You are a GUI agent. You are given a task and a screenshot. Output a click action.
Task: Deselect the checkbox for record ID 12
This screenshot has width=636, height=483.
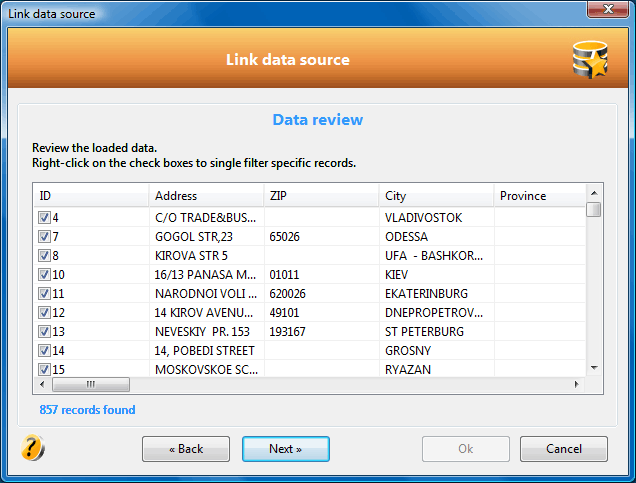(x=44, y=313)
